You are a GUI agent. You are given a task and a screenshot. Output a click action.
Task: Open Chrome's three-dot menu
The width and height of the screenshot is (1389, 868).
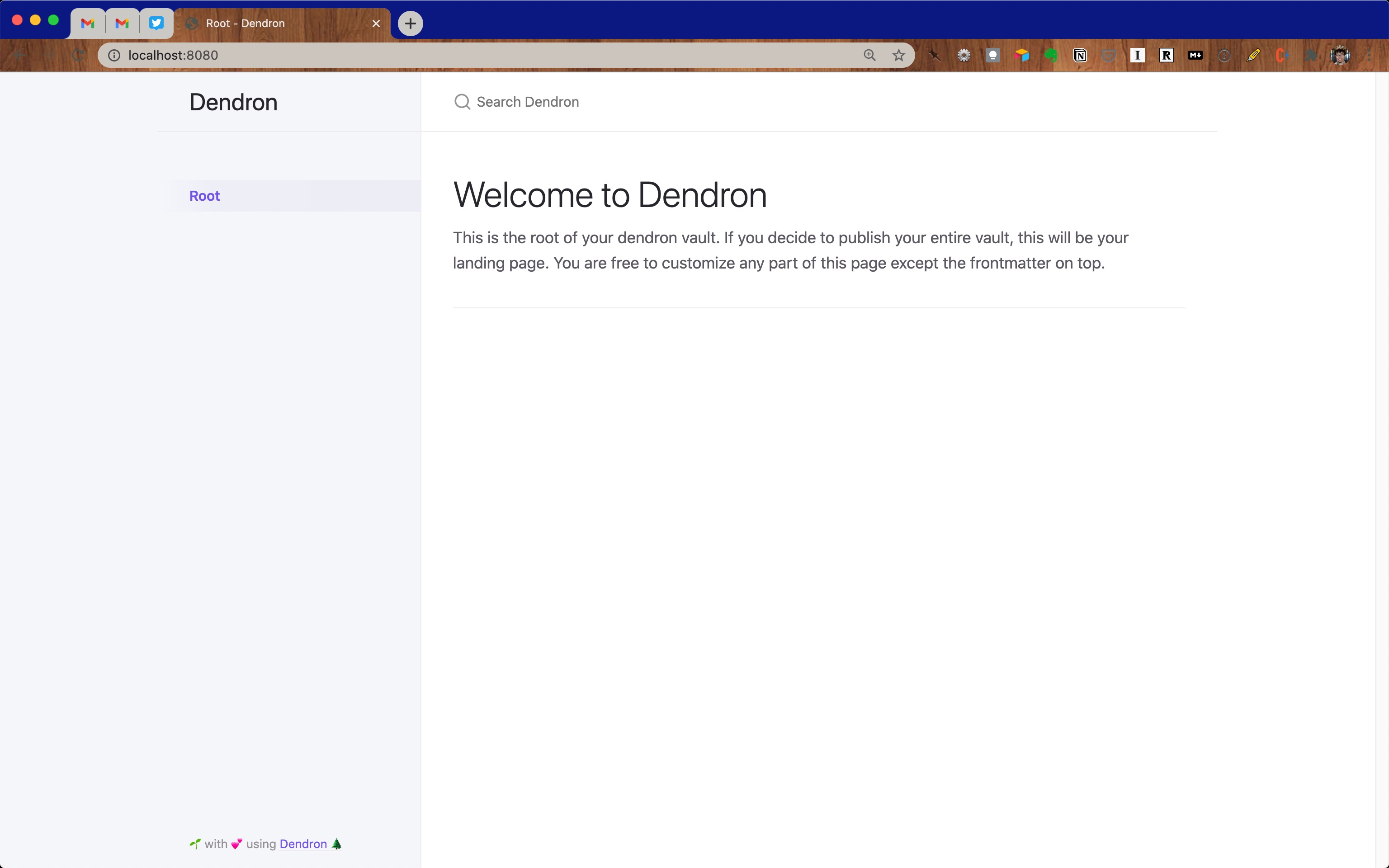(x=1370, y=55)
